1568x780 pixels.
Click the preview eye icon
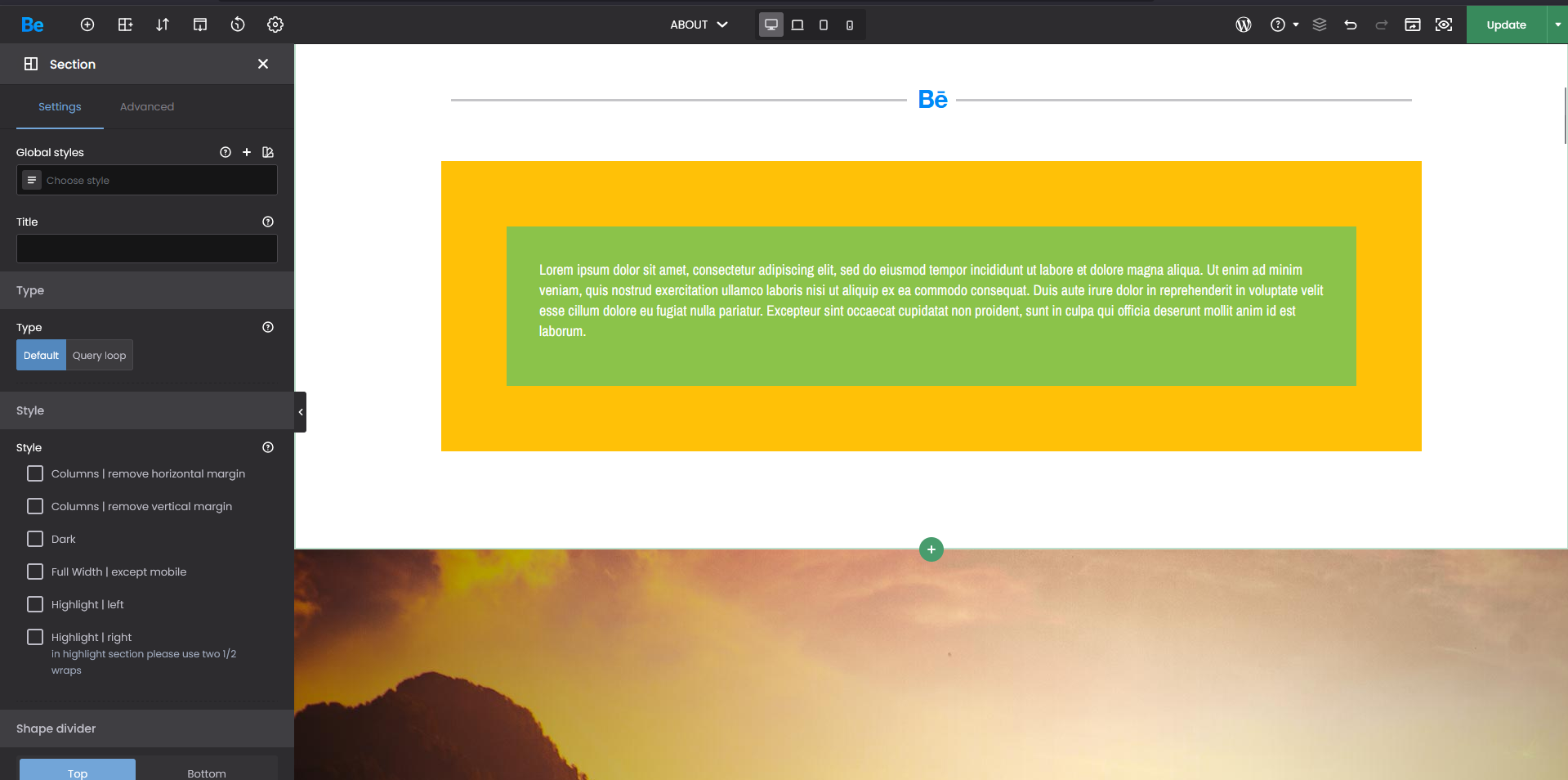tap(1444, 25)
